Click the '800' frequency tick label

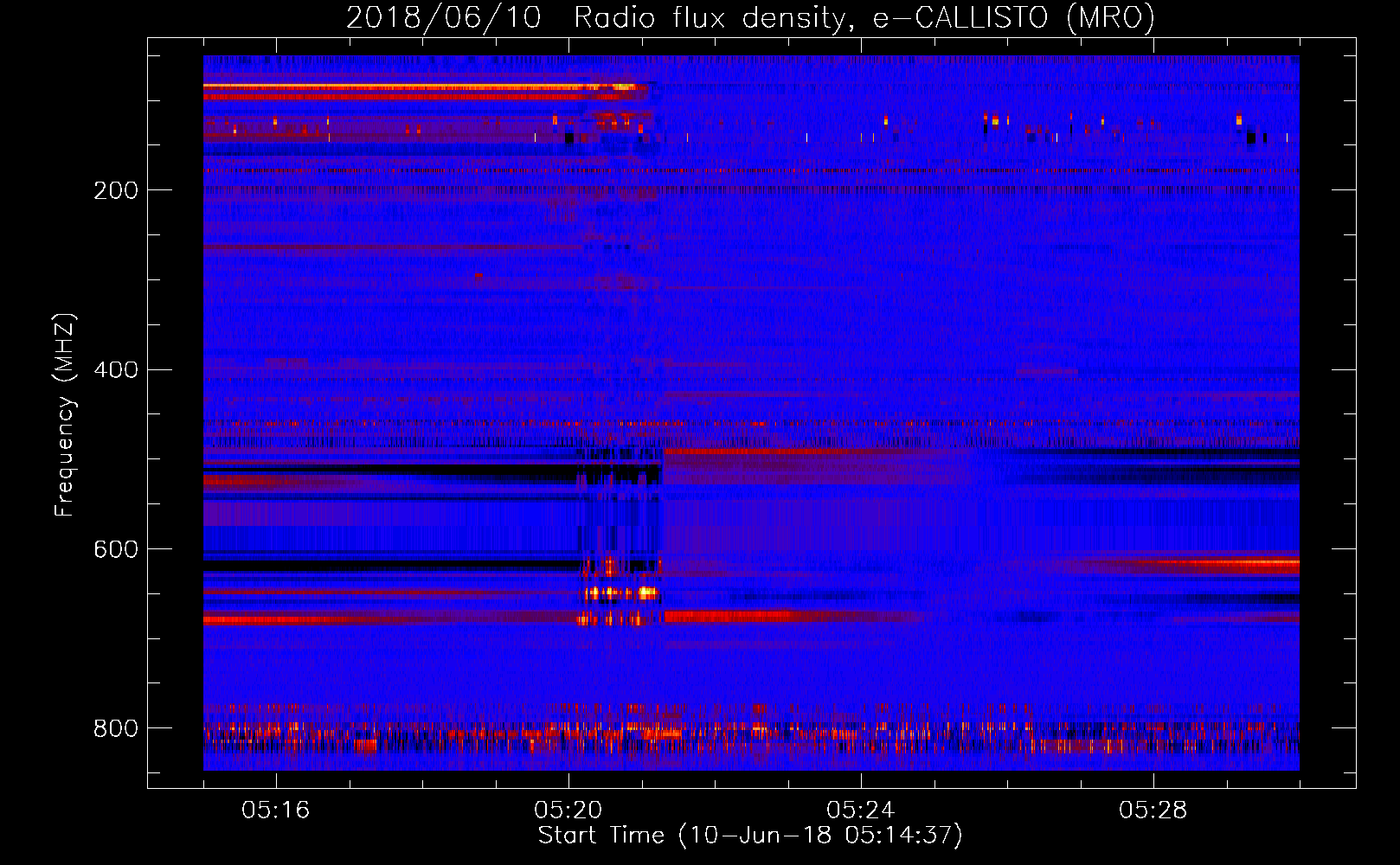click(x=116, y=728)
